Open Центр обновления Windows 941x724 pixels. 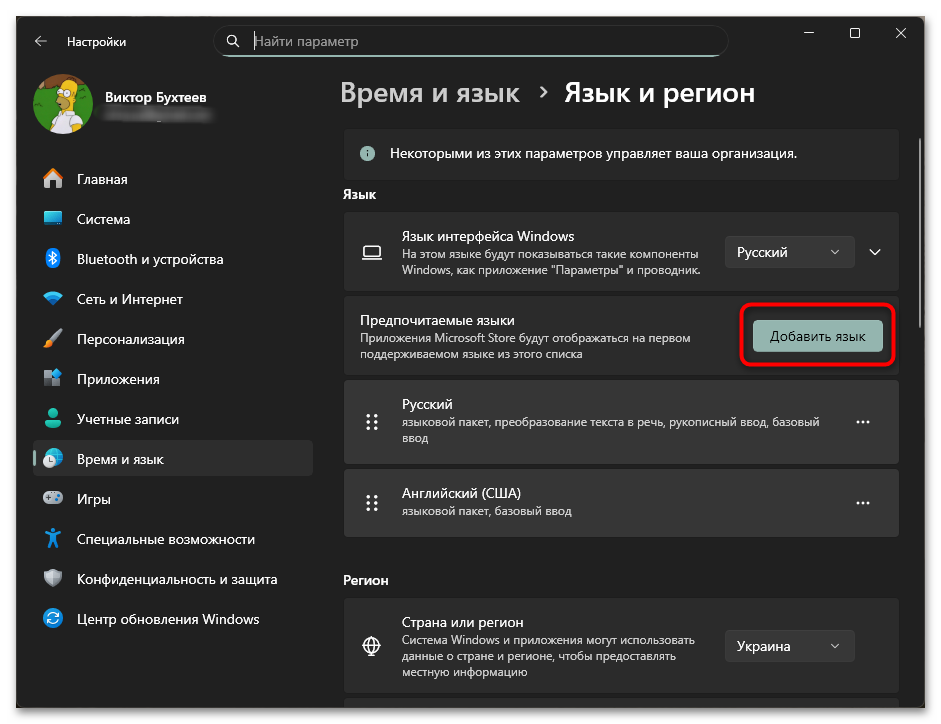point(173,619)
